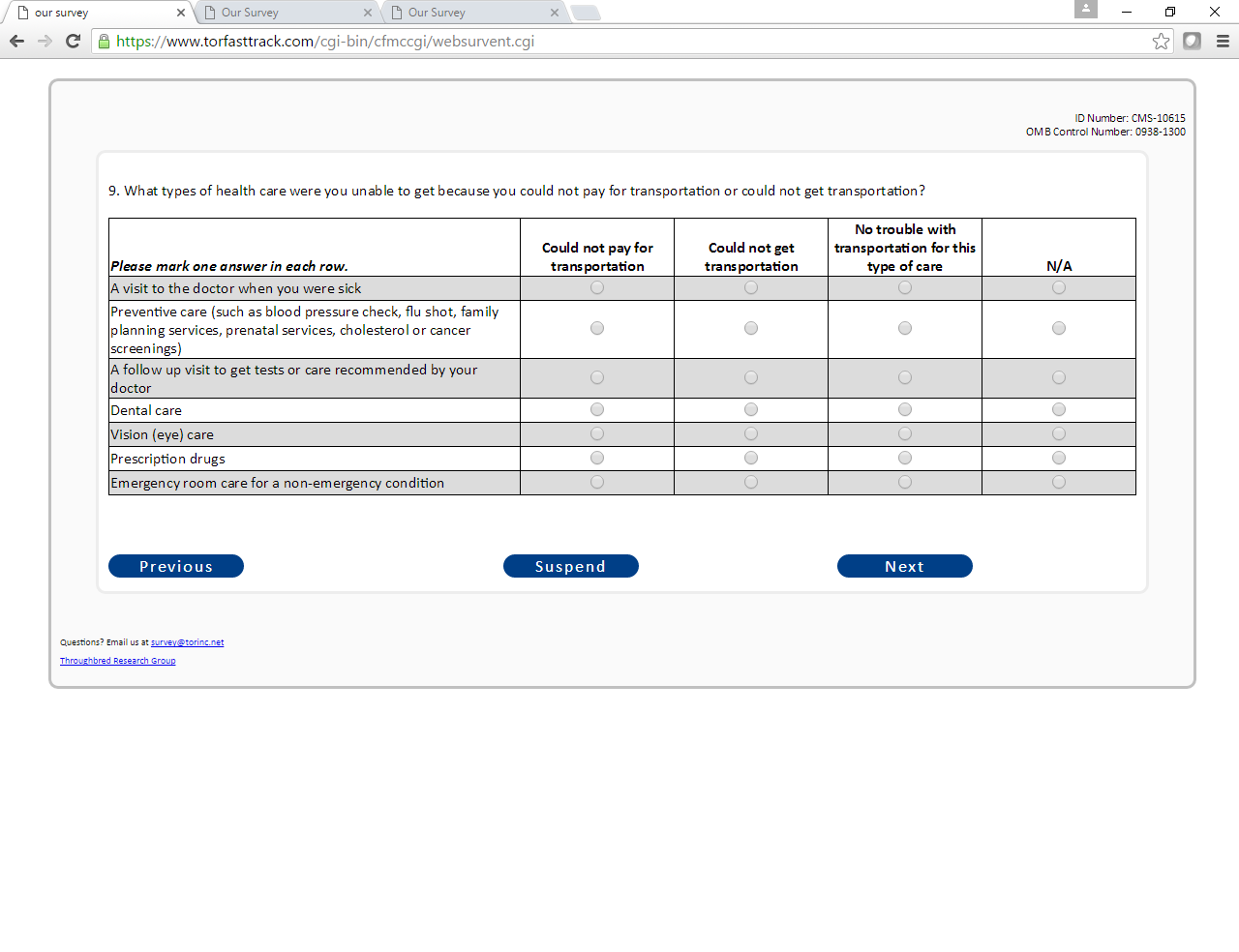Click the green padlock security icon
The width and height of the screenshot is (1239, 952).
tap(105, 41)
